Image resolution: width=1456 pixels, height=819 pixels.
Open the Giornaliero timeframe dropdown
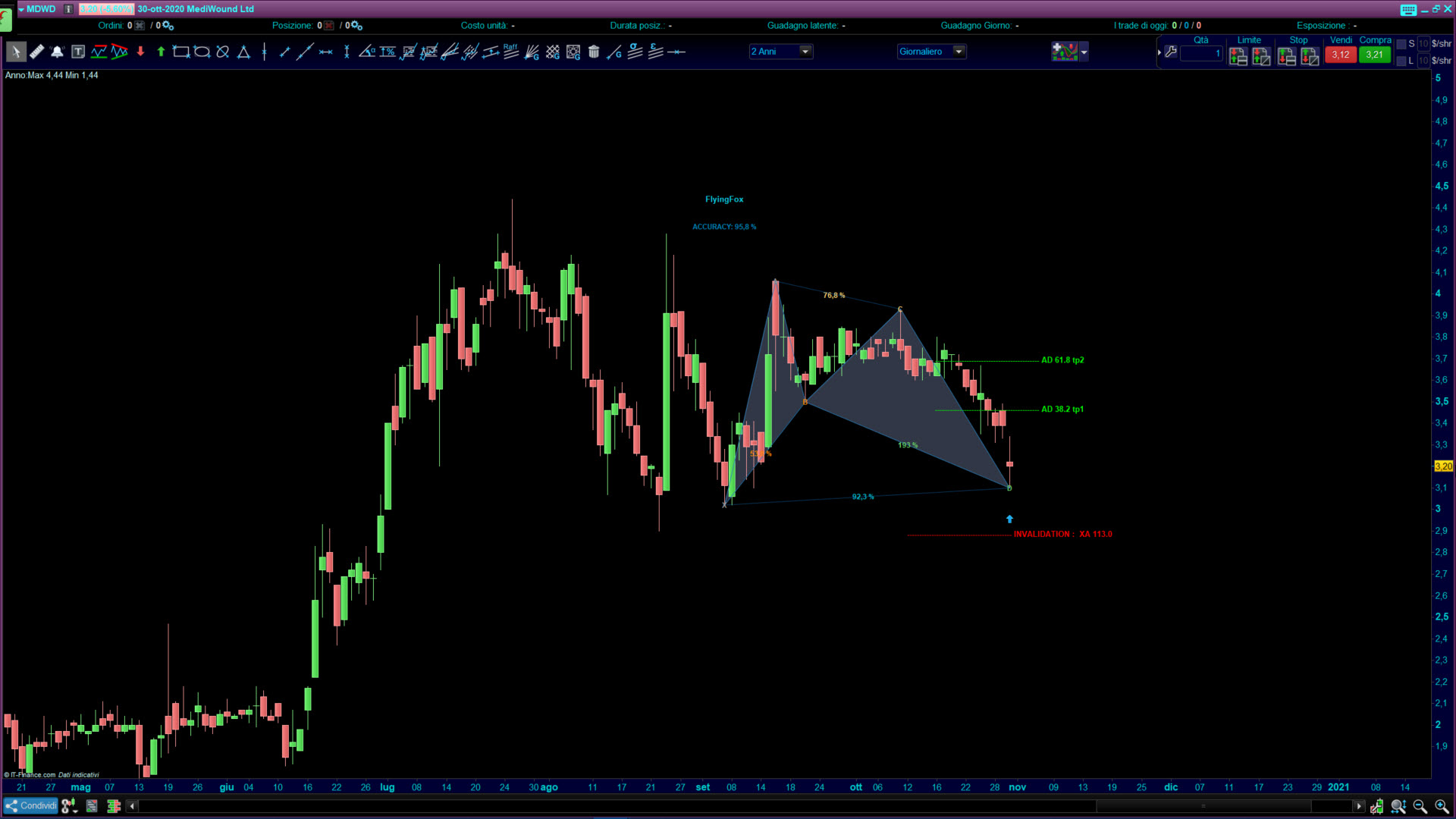959,52
